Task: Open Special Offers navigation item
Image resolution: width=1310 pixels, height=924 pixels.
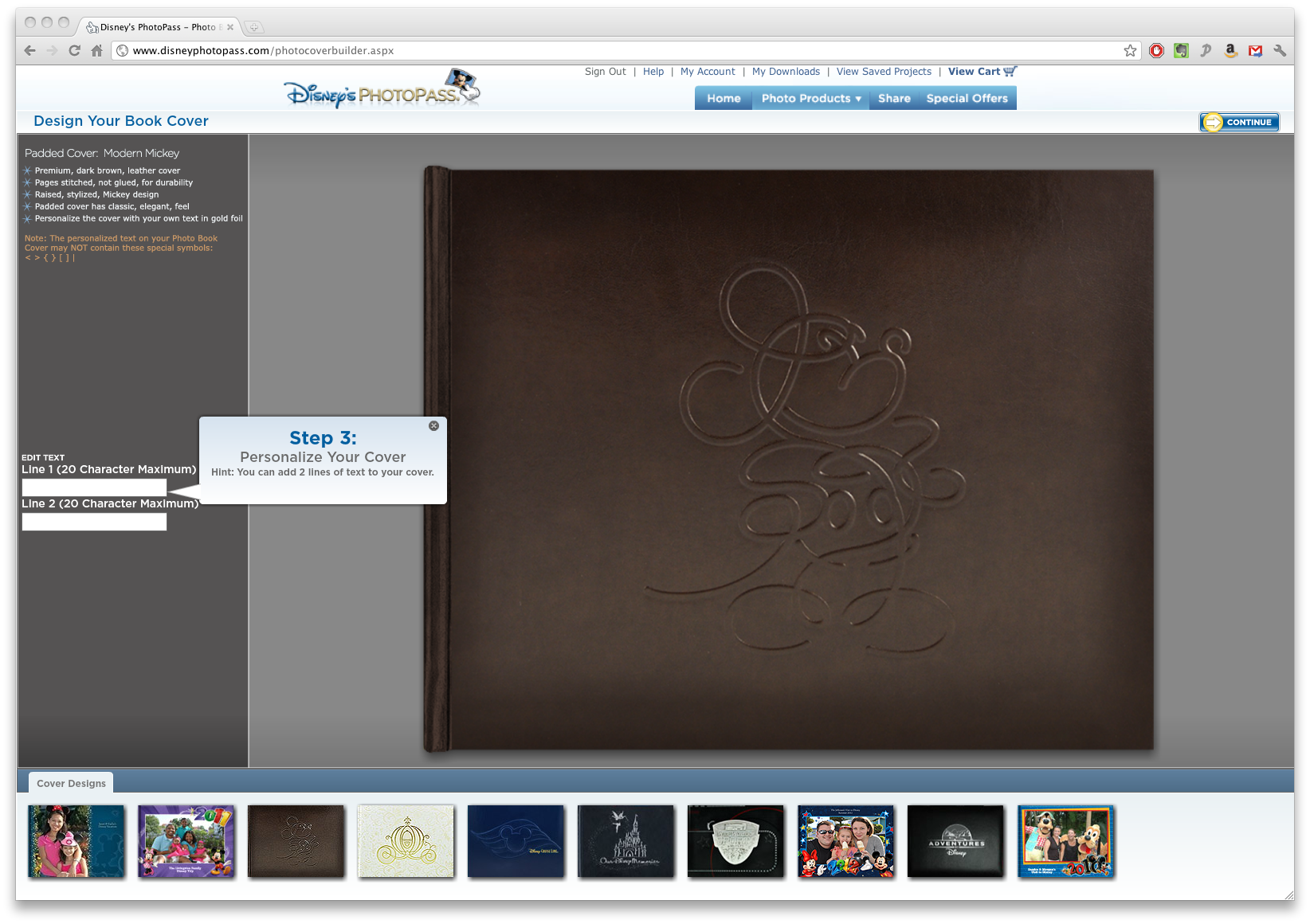Action: click(x=967, y=98)
